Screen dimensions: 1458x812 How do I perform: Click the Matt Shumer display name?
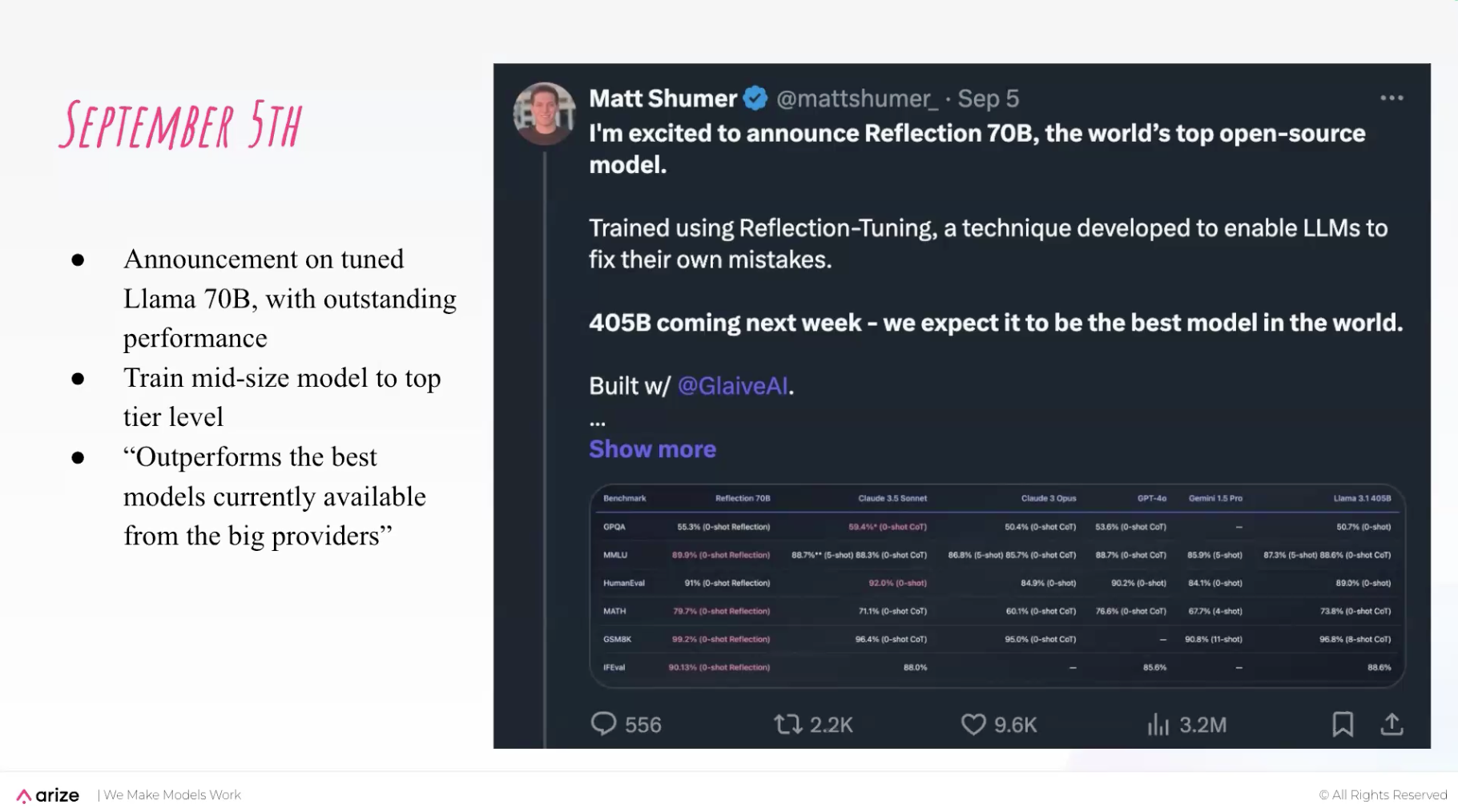(663, 98)
